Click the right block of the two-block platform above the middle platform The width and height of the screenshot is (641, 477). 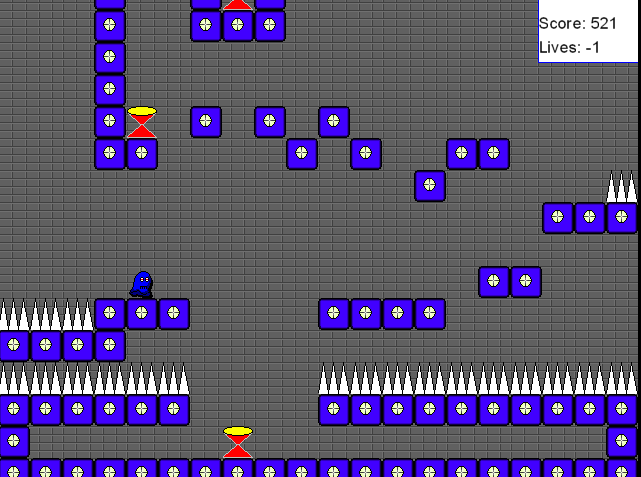coord(526,282)
